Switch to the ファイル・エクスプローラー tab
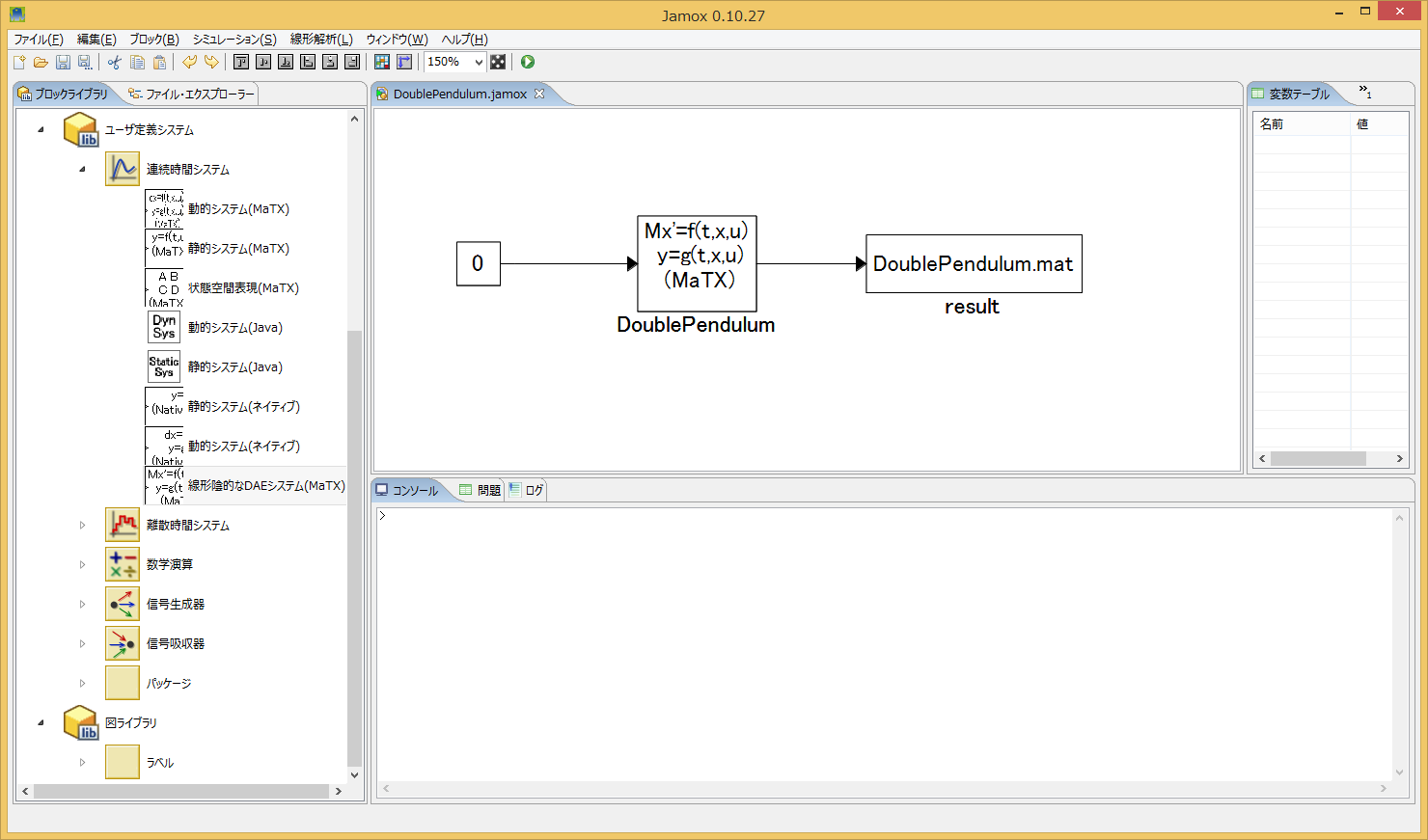The image size is (1428, 840). pyautogui.click(x=193, y=95)
